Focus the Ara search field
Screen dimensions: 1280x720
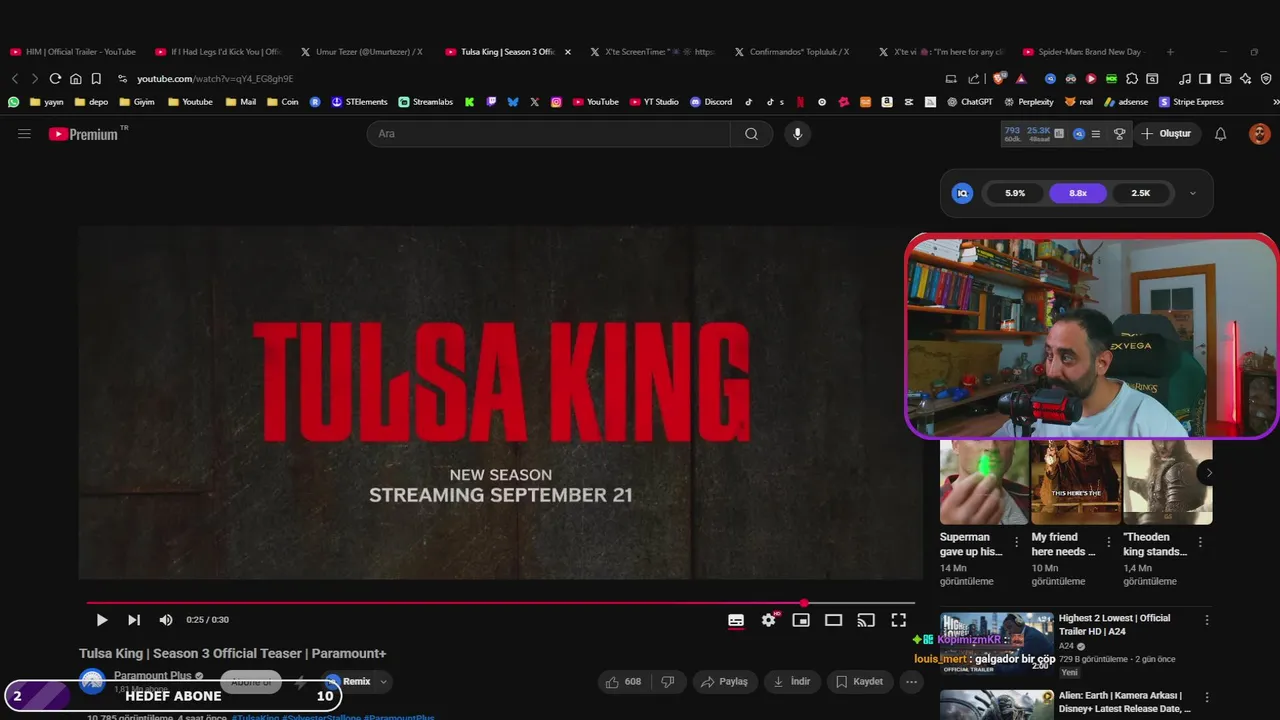[x=549, y=134]
